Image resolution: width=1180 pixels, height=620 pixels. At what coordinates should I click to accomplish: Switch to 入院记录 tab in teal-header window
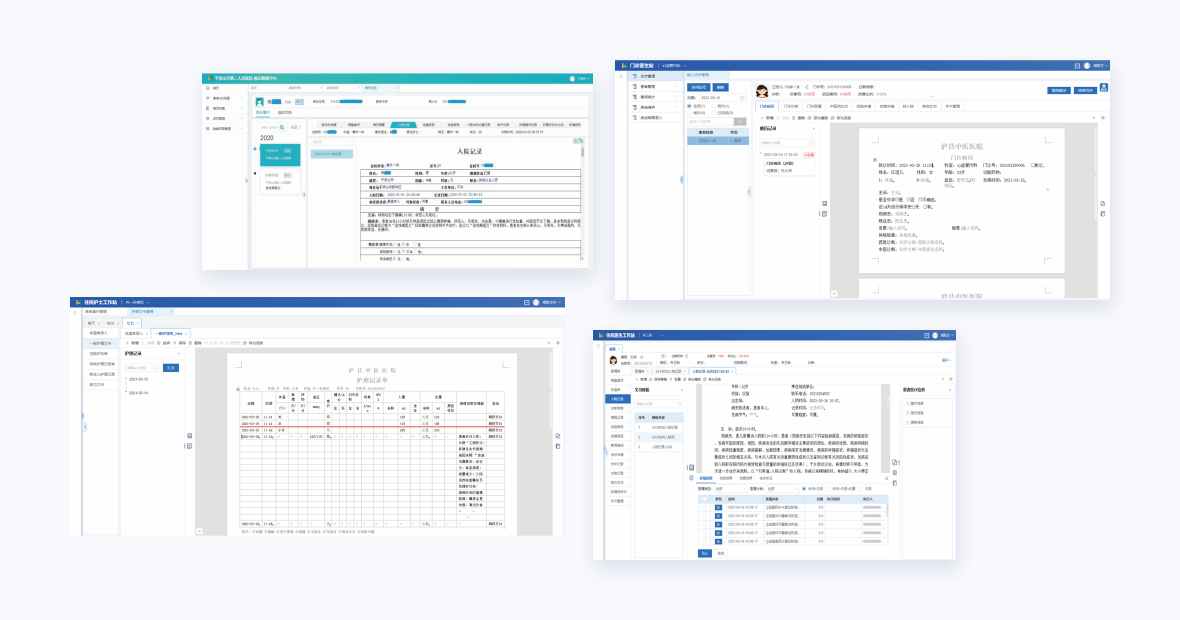(403, 124)
